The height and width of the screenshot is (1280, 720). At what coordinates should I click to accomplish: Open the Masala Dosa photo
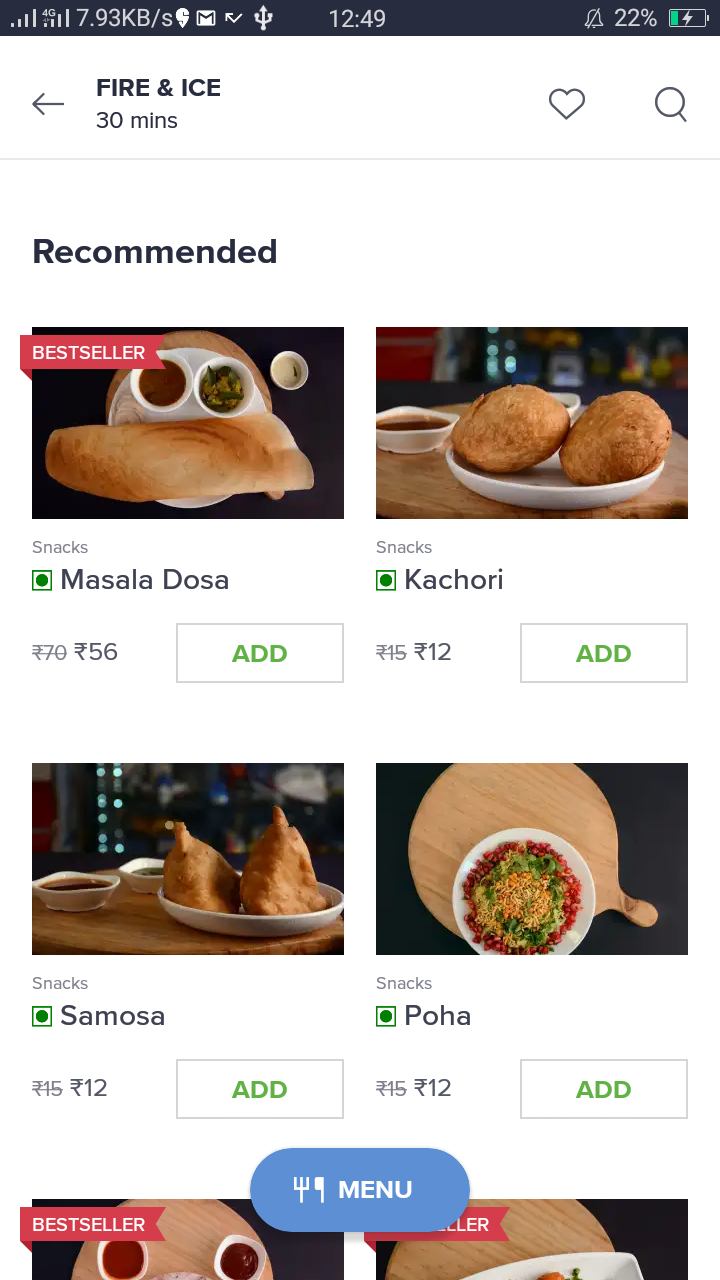(188, 423)
